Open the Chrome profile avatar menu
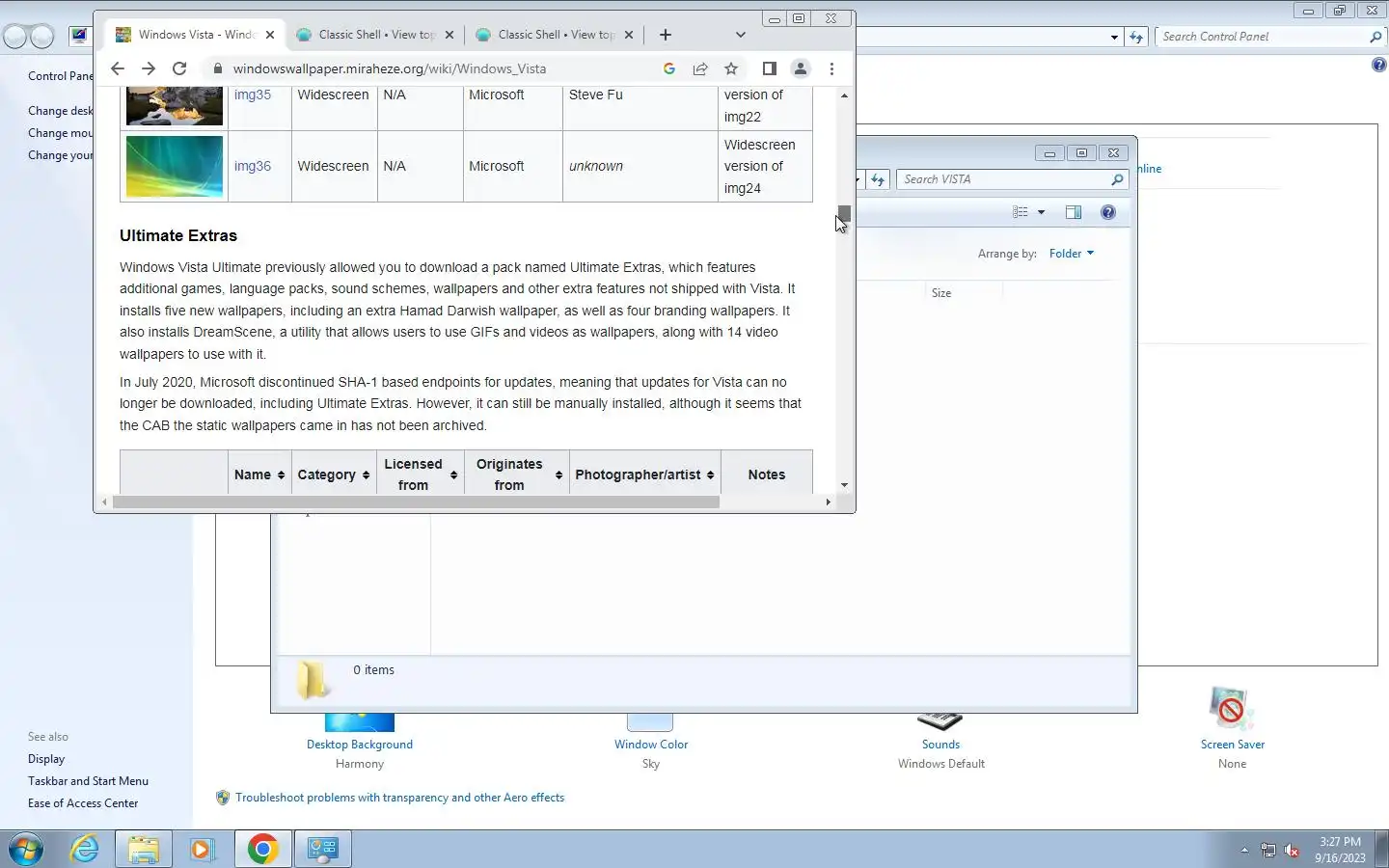 800,68
